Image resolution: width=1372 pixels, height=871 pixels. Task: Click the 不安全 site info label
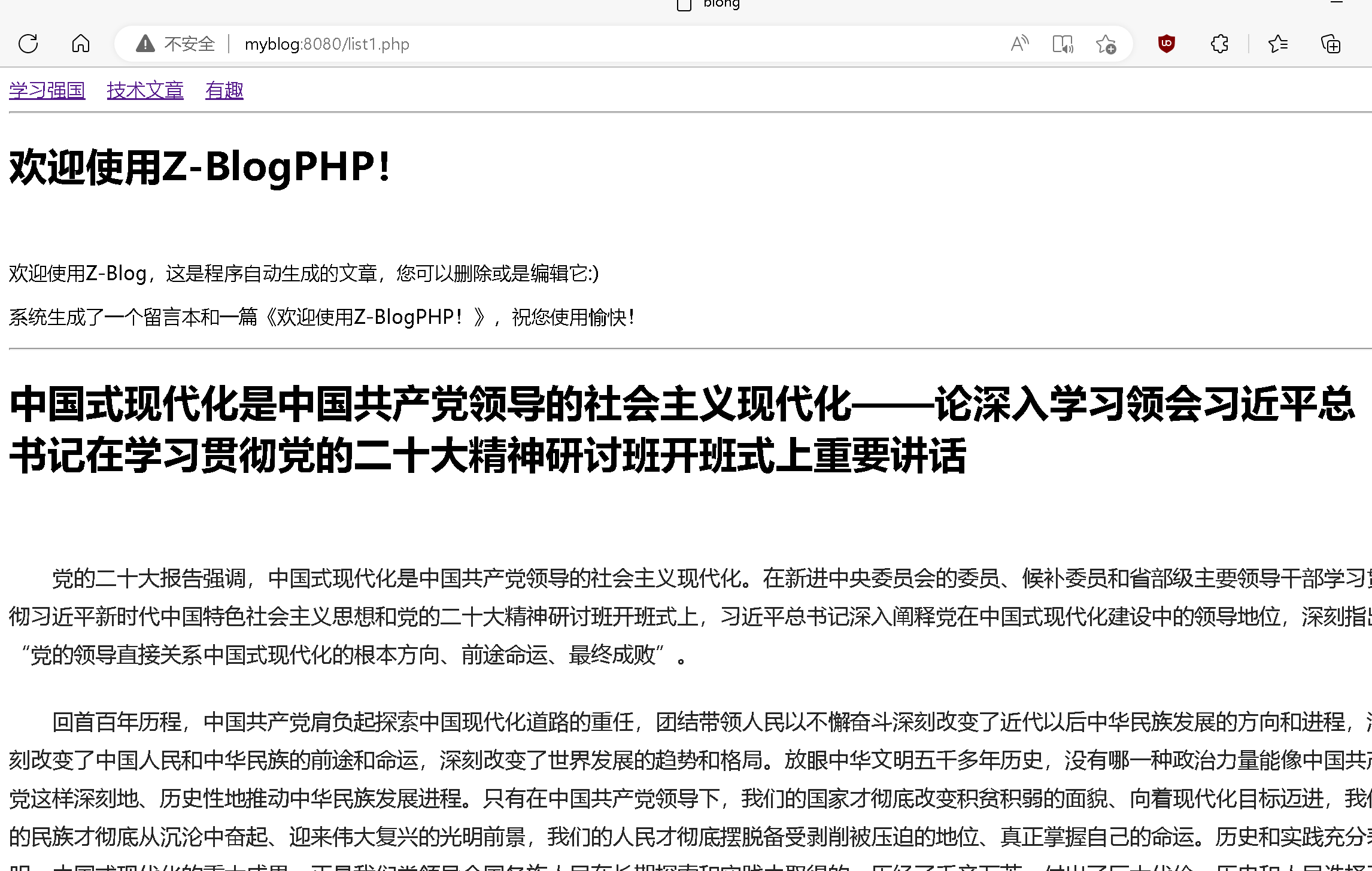point(189,44)
